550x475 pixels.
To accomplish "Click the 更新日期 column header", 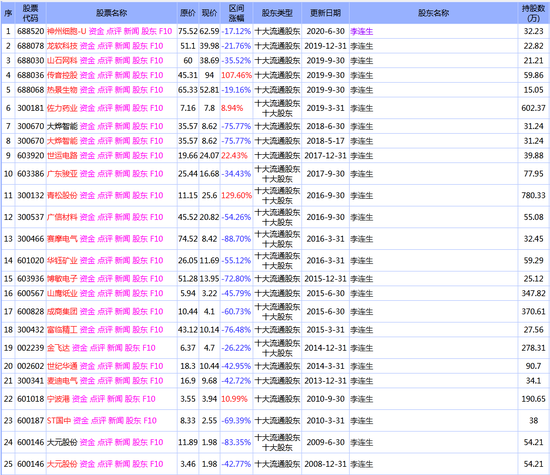I will [326, 13].
